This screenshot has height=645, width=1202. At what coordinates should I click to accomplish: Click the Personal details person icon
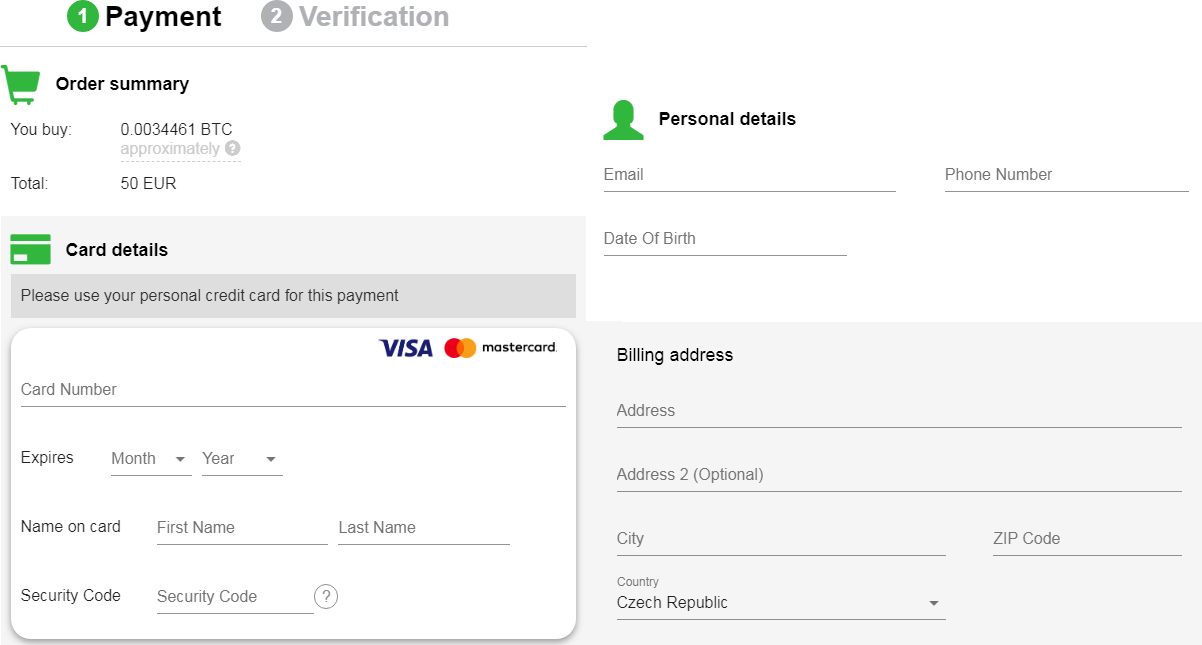pyautogui.click(x=623, y=120)
